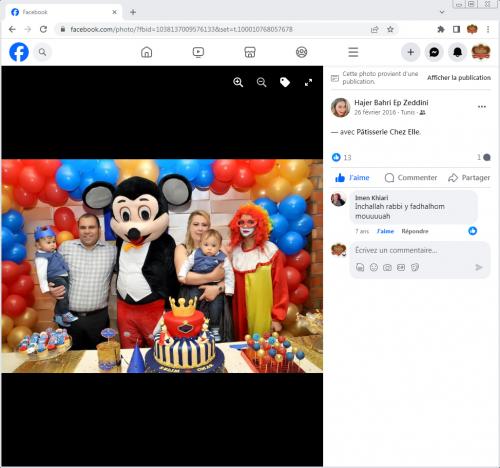Click Hajer Bahri's profile avatar
Screen dimensions: 500x468
click(x=340, y=107)
